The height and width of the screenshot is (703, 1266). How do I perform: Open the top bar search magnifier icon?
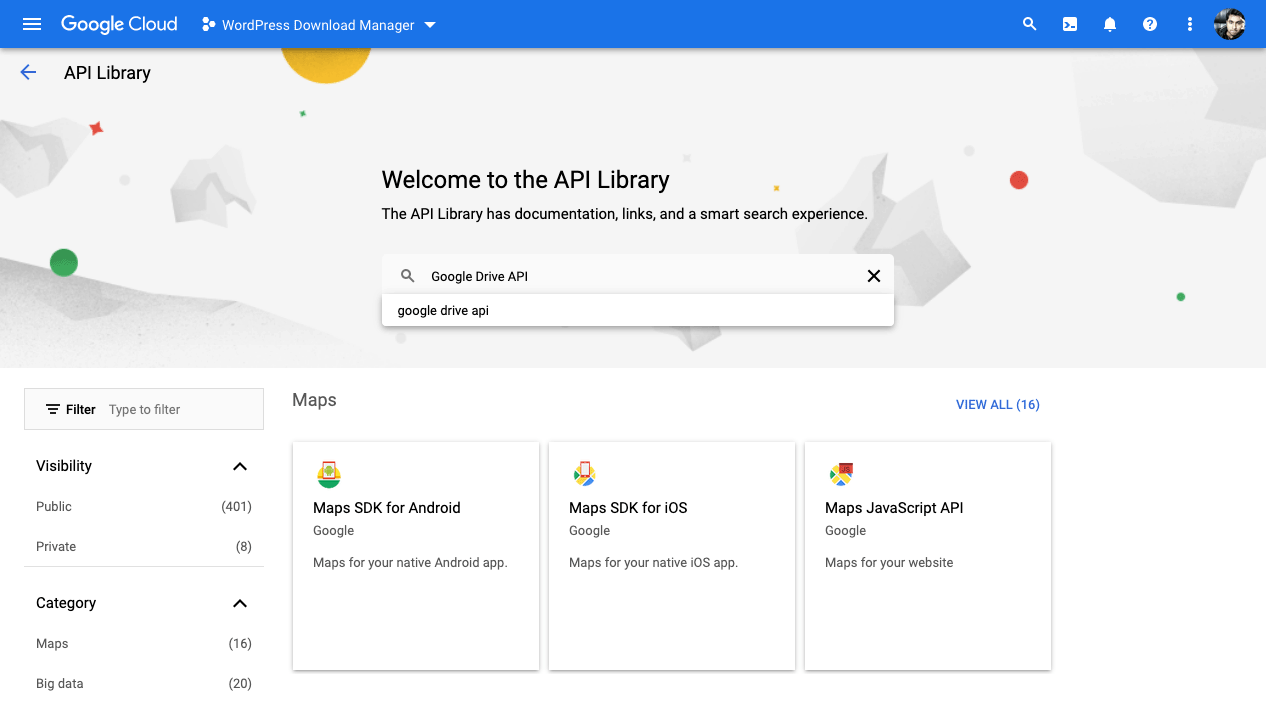point(1029,24)
